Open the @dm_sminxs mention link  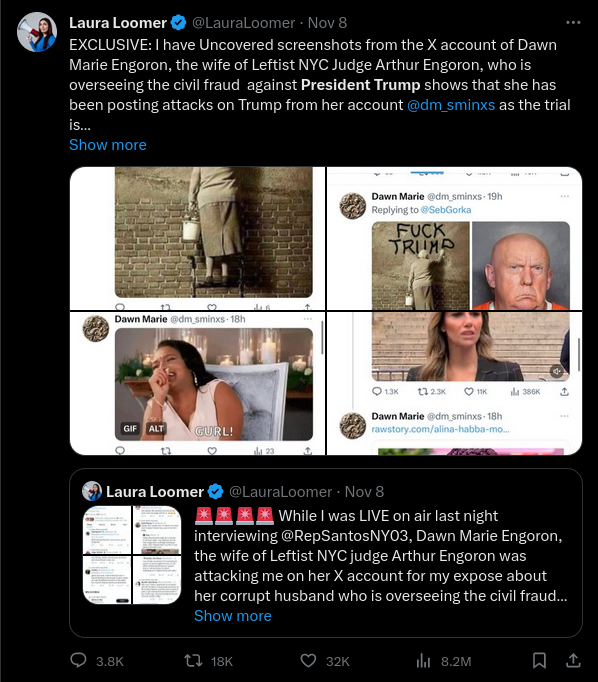point(451,105)
